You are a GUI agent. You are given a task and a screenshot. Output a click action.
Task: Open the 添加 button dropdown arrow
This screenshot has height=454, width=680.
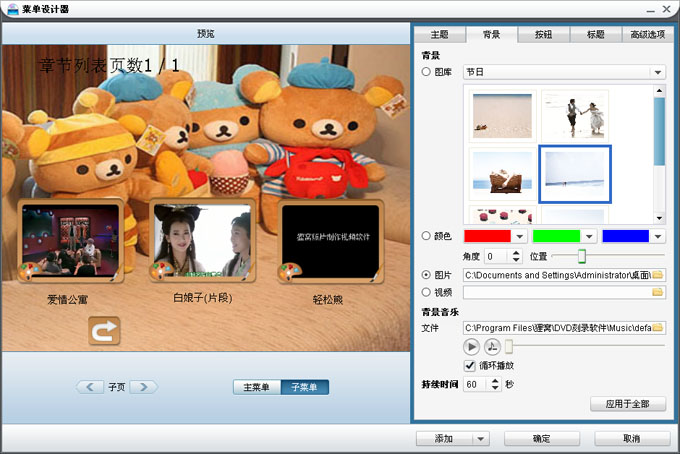tap(481, 439)
